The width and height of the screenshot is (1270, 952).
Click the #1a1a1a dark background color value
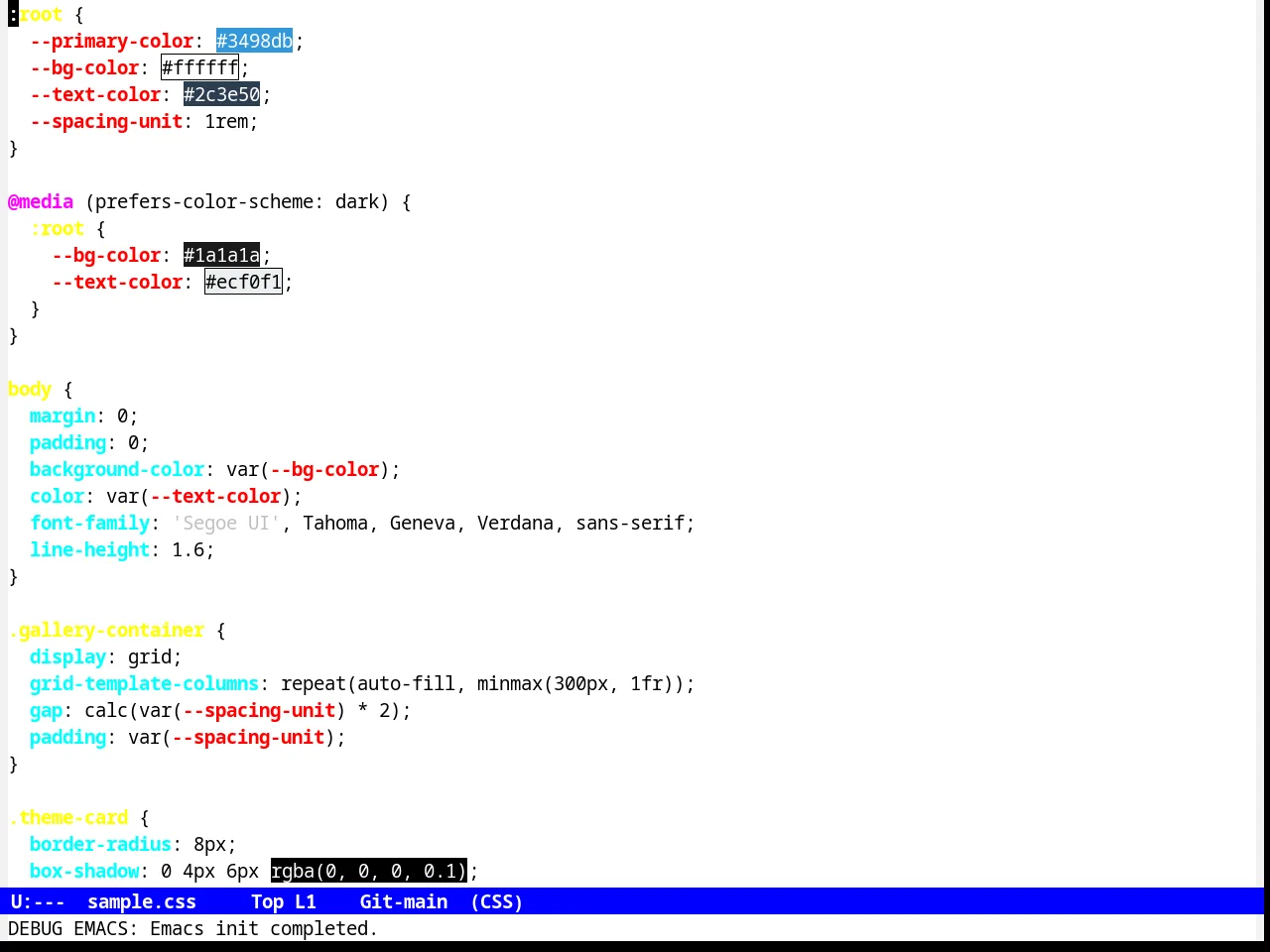tap(221, 255)
